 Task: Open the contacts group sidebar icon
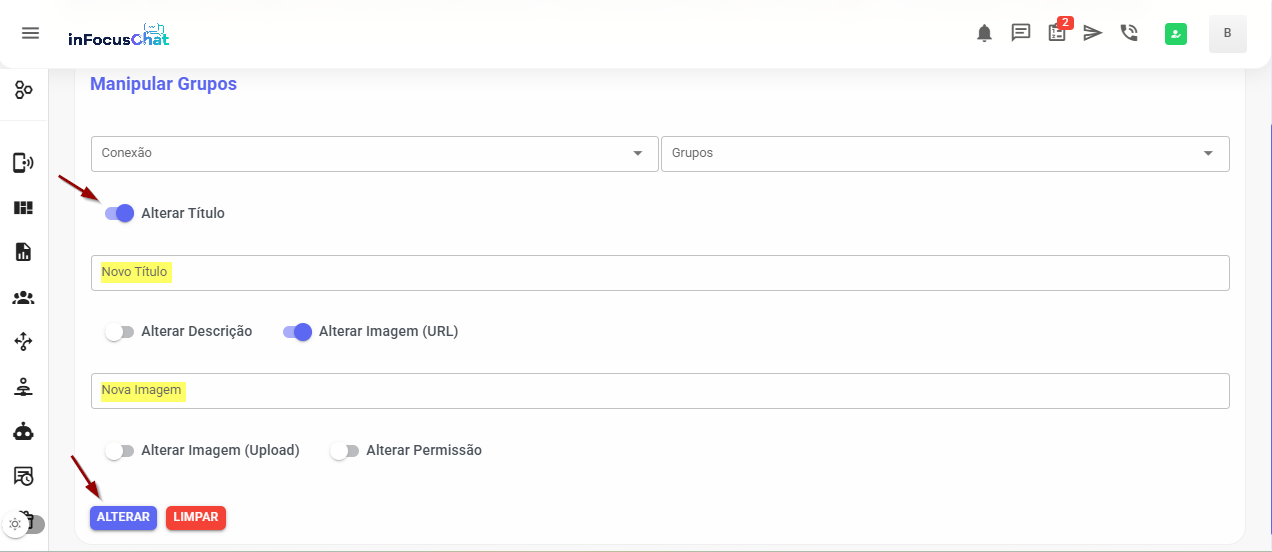click(x=23, y=297)
